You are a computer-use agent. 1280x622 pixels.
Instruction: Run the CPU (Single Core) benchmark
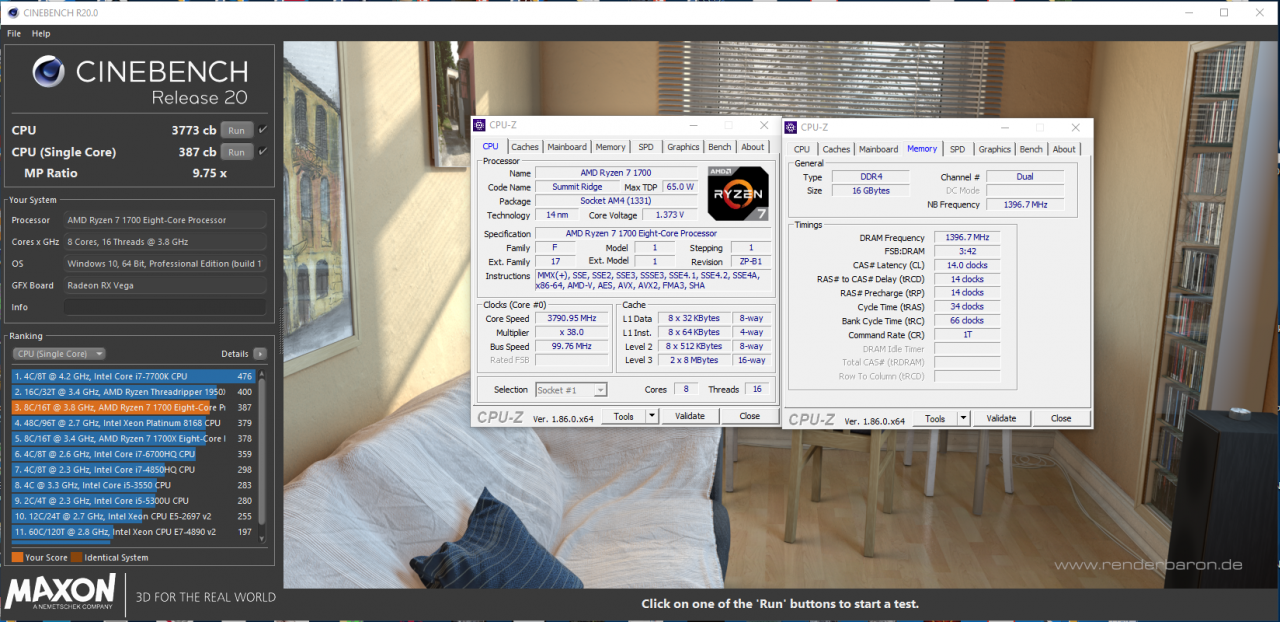click(236, 152)
